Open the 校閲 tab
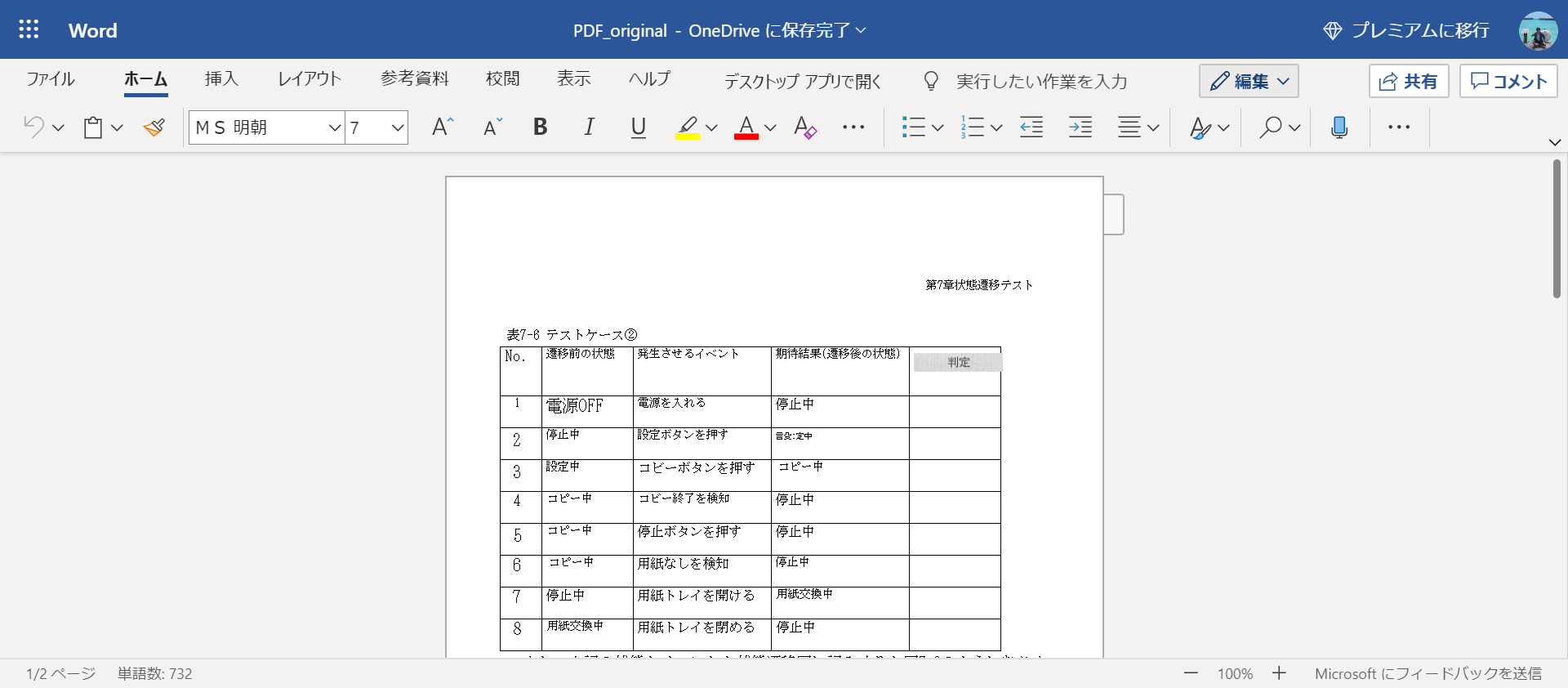 click(x=503, y=79)
